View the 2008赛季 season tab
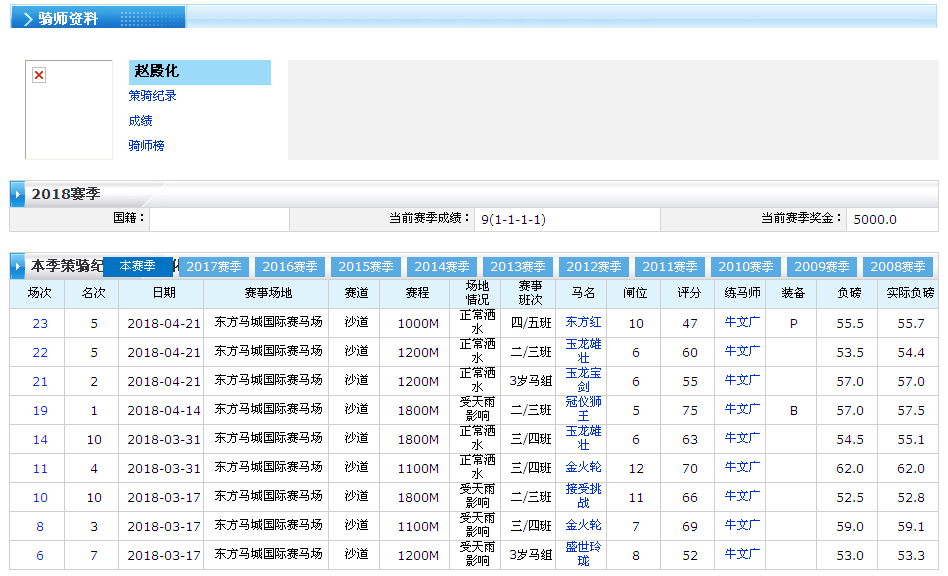This screenshot has height=576, width=948. (x=898, y=267)
